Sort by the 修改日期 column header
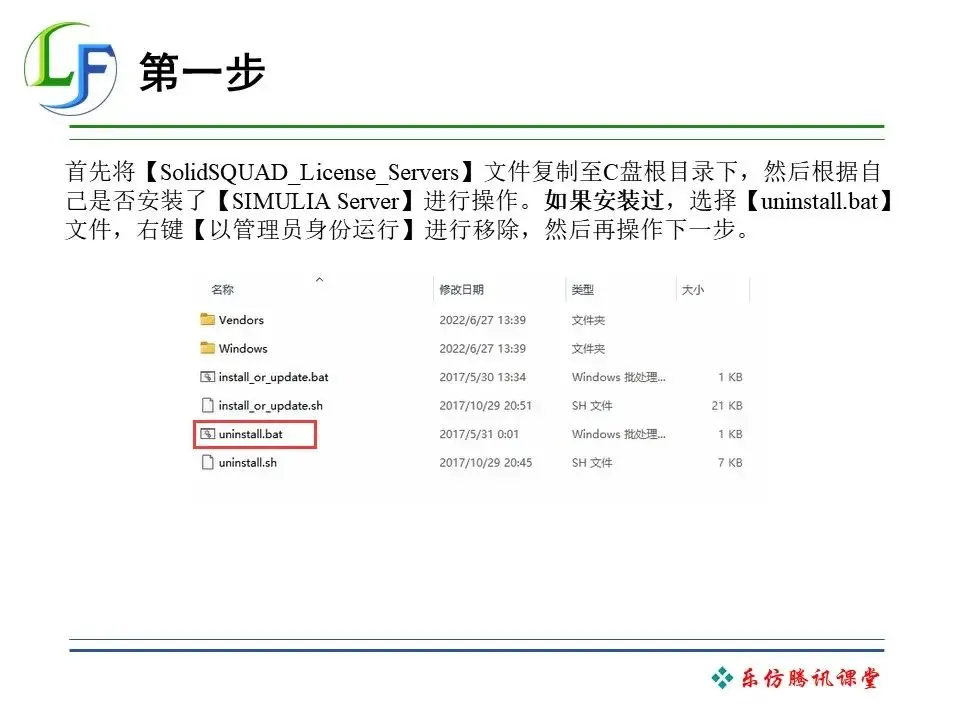 [x=462, y=290]
